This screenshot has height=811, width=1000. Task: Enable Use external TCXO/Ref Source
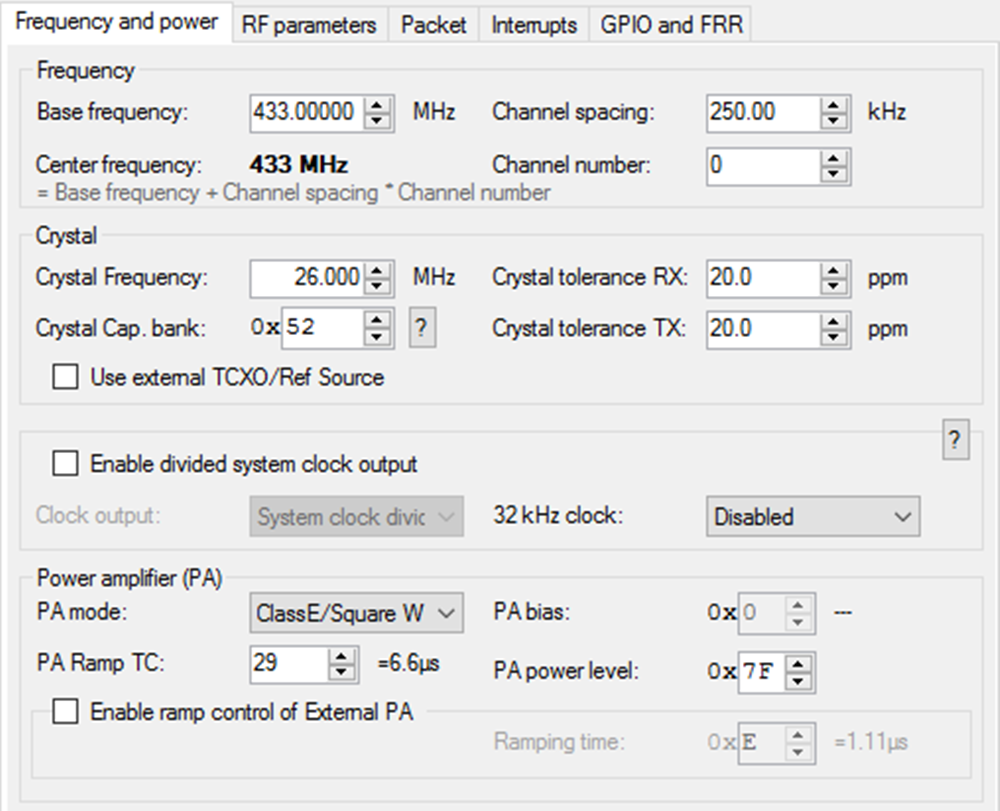[x=65, y=378]
